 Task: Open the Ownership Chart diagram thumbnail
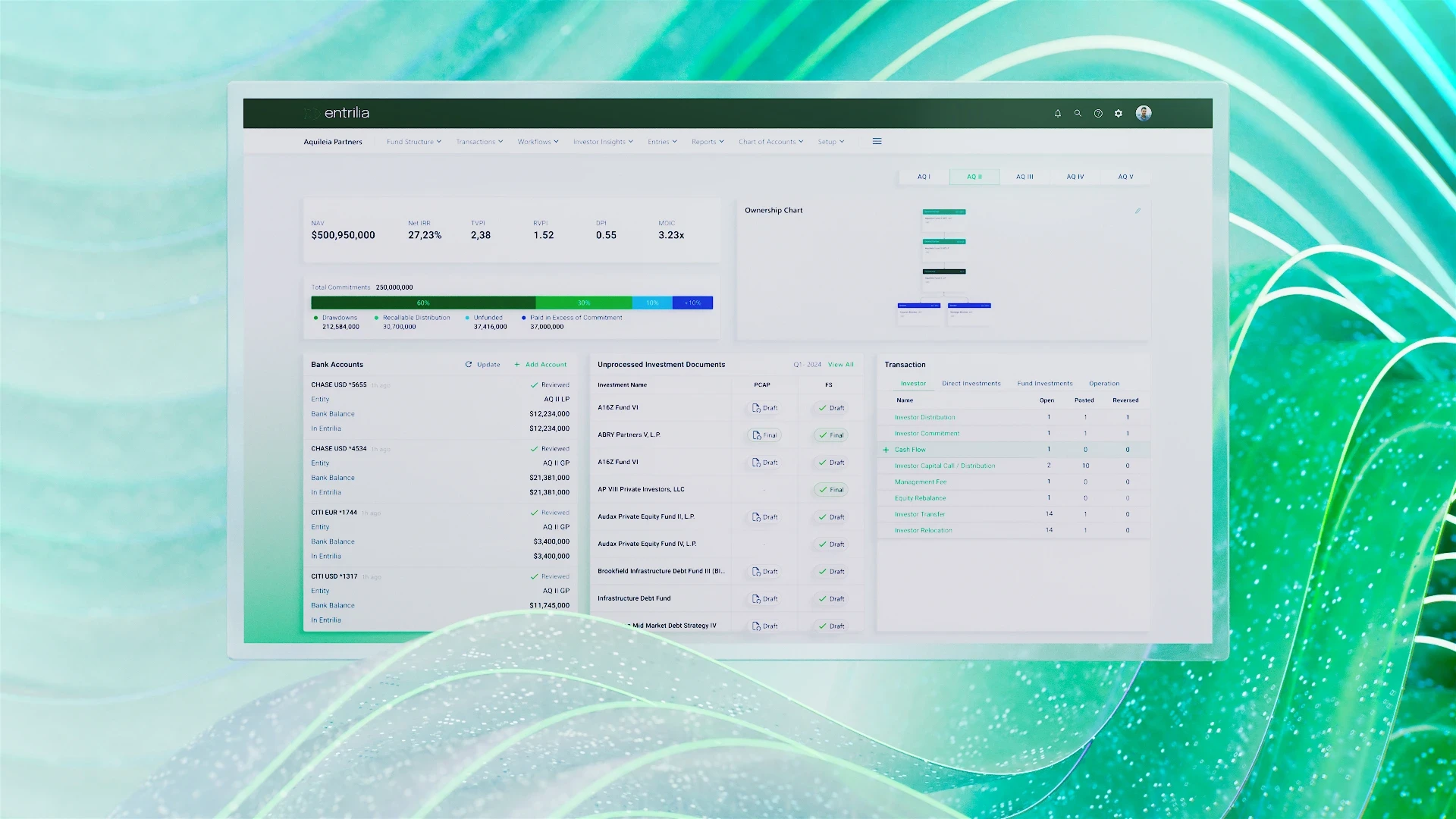(x=944, y=267)
